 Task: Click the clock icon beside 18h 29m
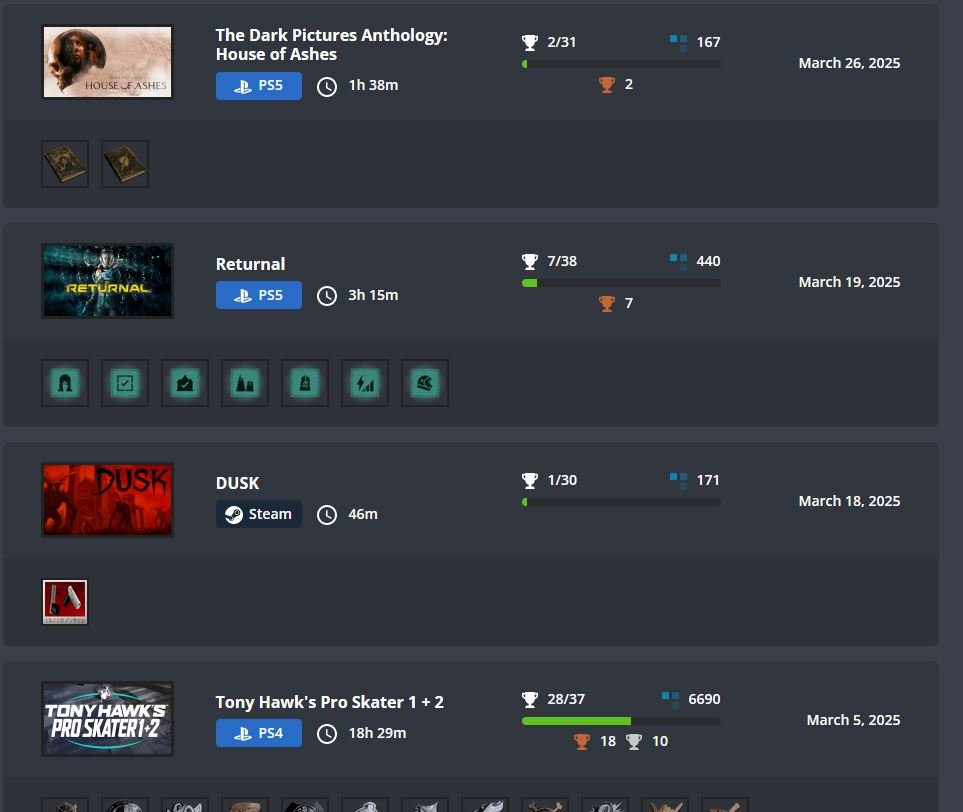[x=327, y=733]
